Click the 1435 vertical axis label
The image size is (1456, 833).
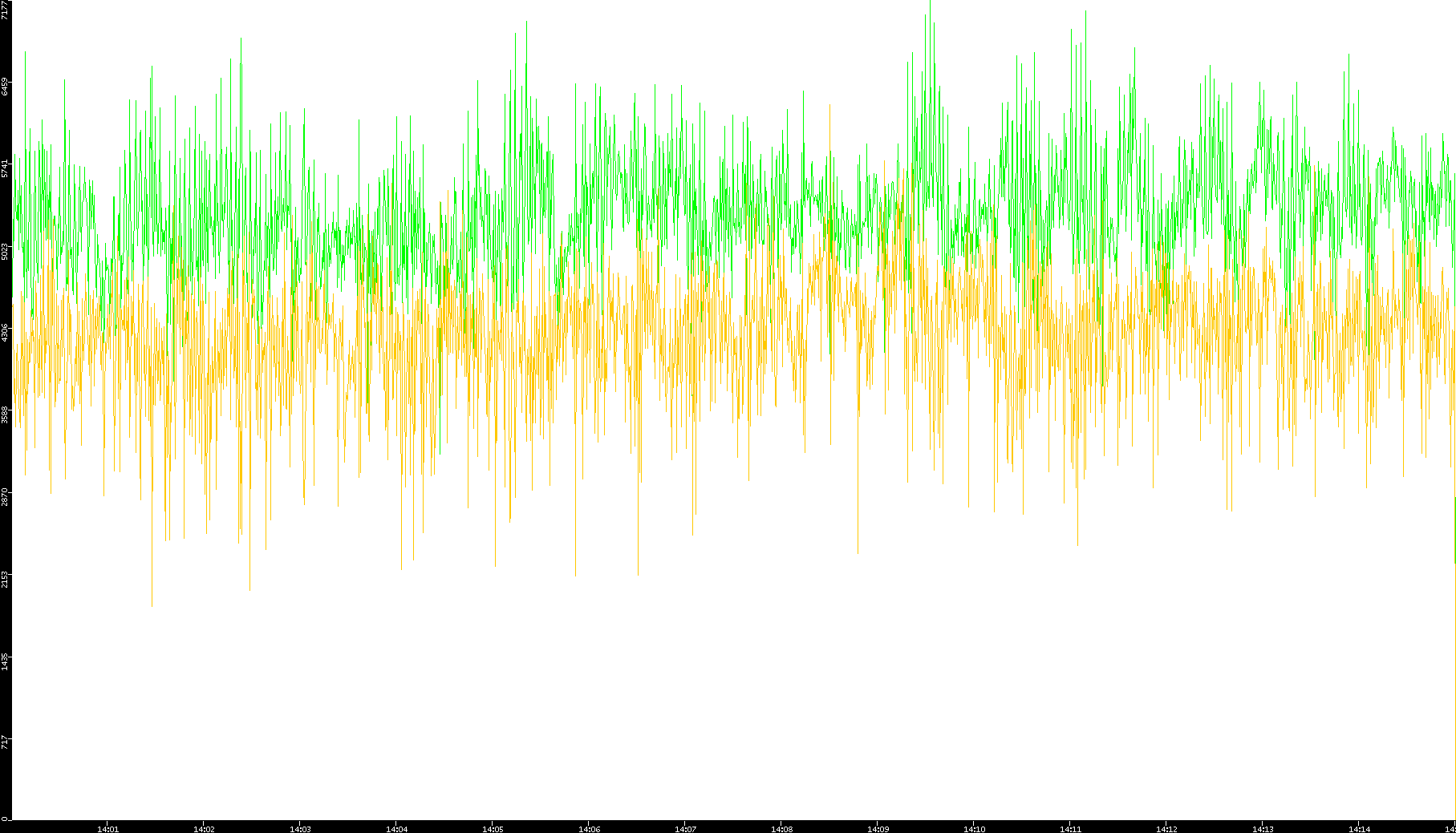pyautogui.click(x=6, y=661)
